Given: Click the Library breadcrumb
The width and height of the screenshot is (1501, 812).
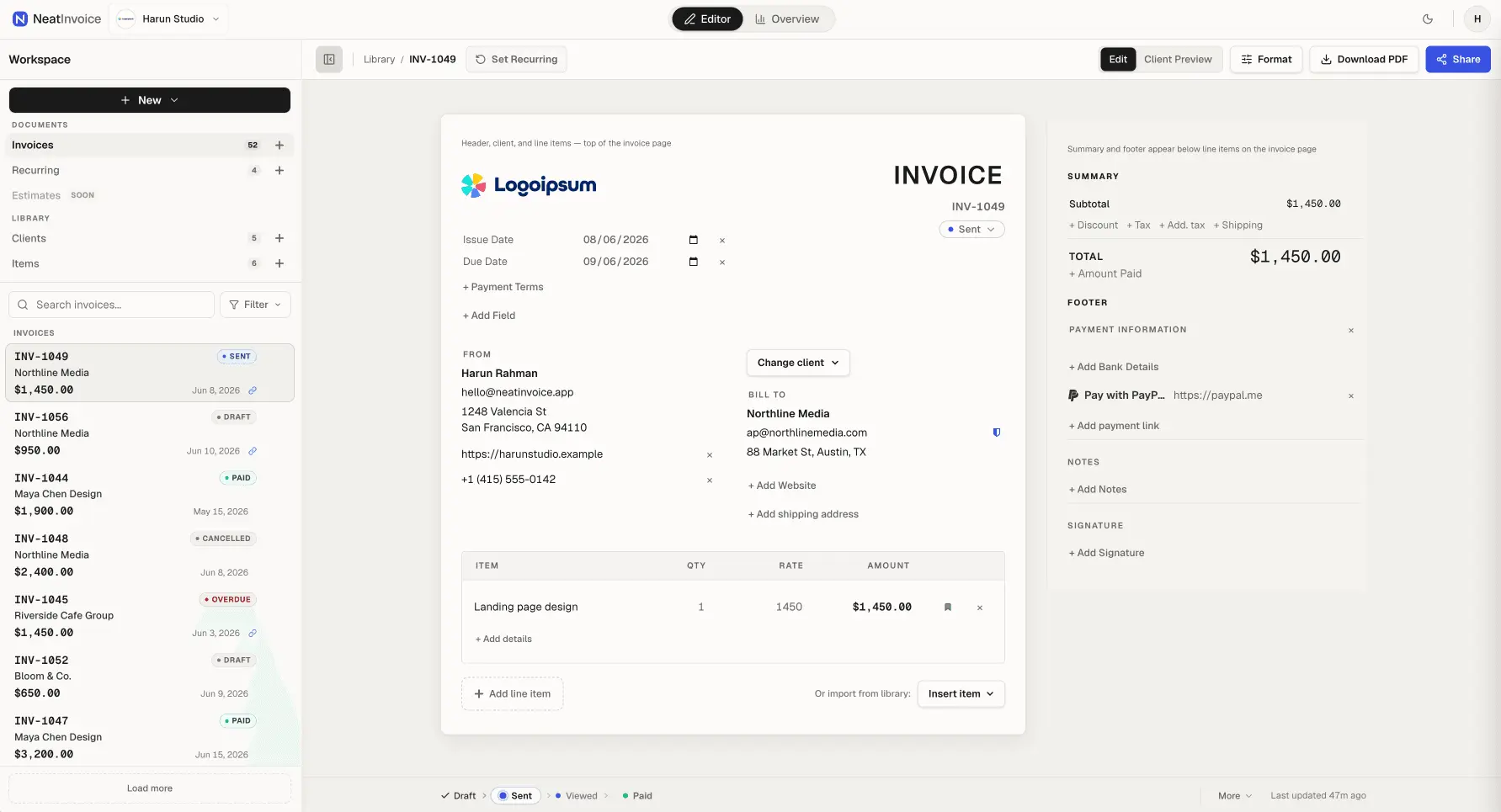Looking at the screenshot, I should [379, 59].
